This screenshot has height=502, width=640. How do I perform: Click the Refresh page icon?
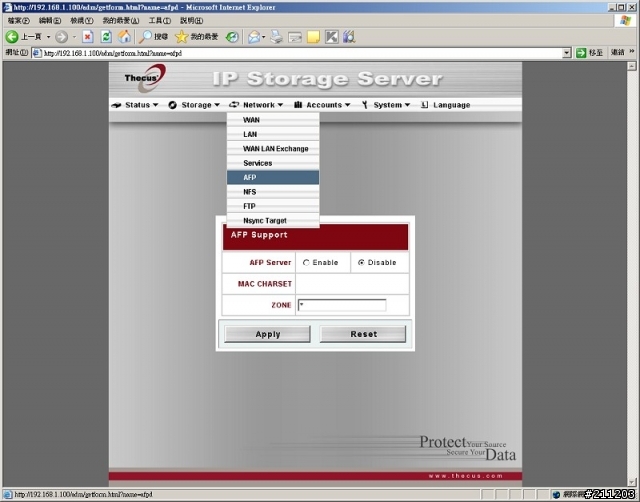point(106,37)
